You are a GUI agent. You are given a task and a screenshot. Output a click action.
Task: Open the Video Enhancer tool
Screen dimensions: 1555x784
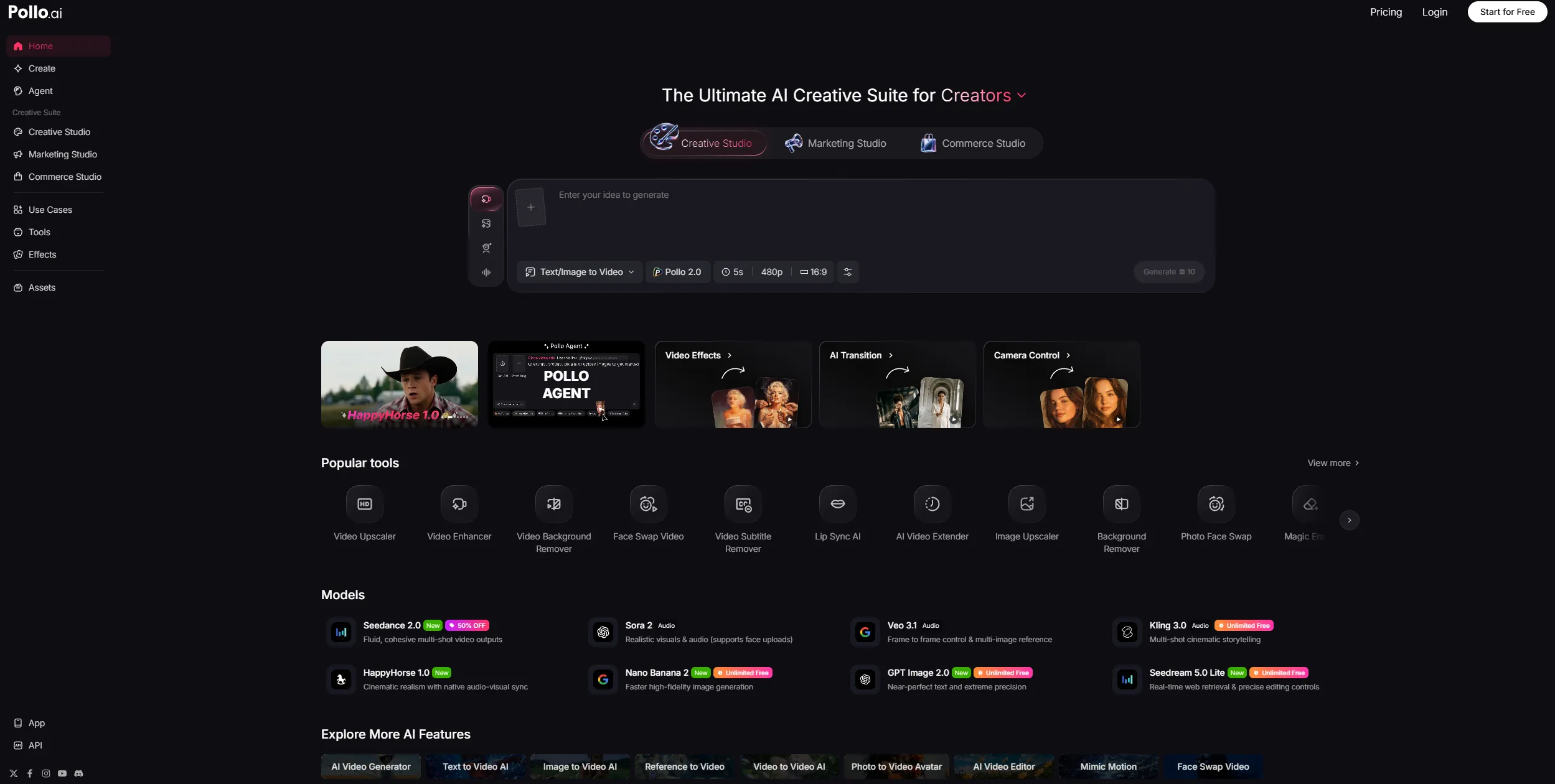[459, 514]
